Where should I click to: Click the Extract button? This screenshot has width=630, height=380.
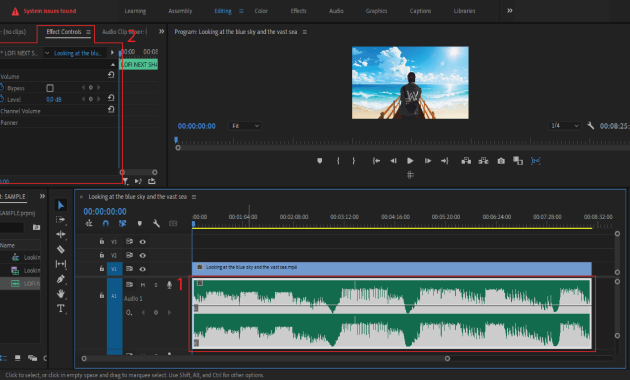(483, 161)
